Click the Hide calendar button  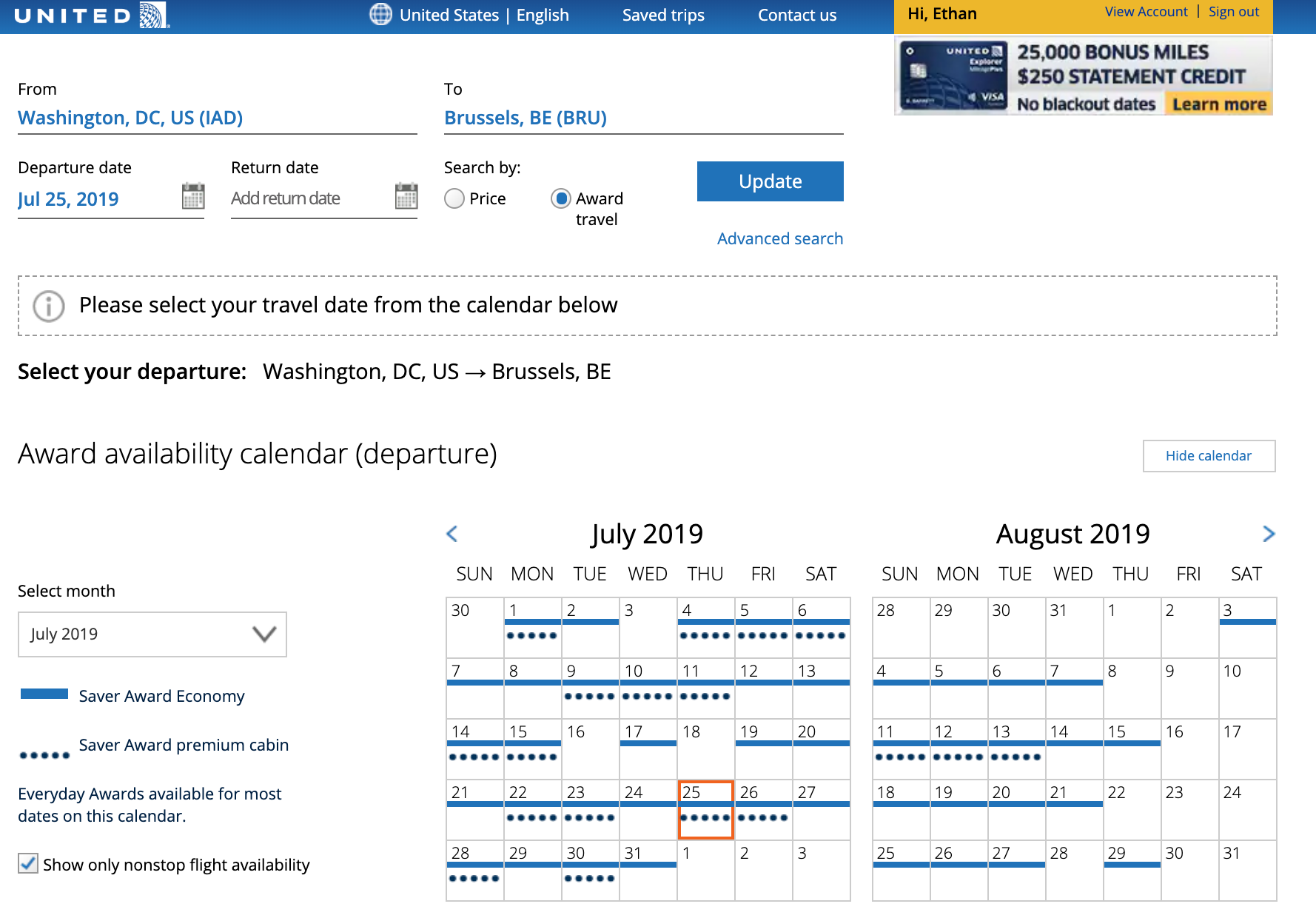point(1209,456)
